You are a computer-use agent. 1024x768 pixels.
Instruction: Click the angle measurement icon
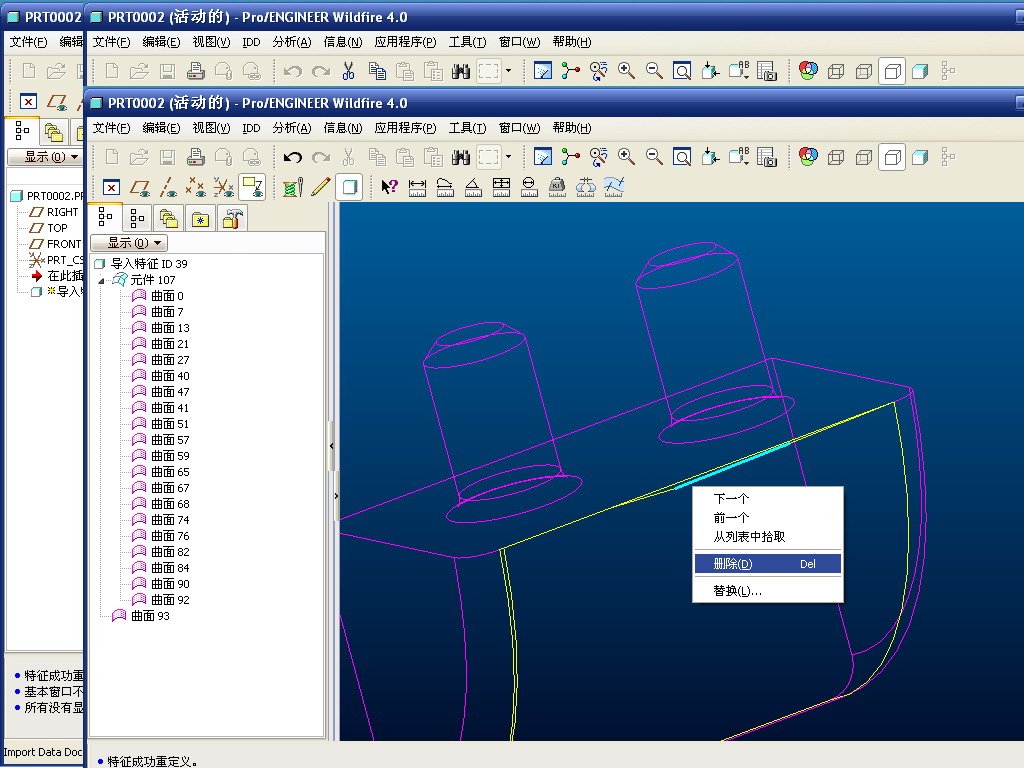(474, 186)
